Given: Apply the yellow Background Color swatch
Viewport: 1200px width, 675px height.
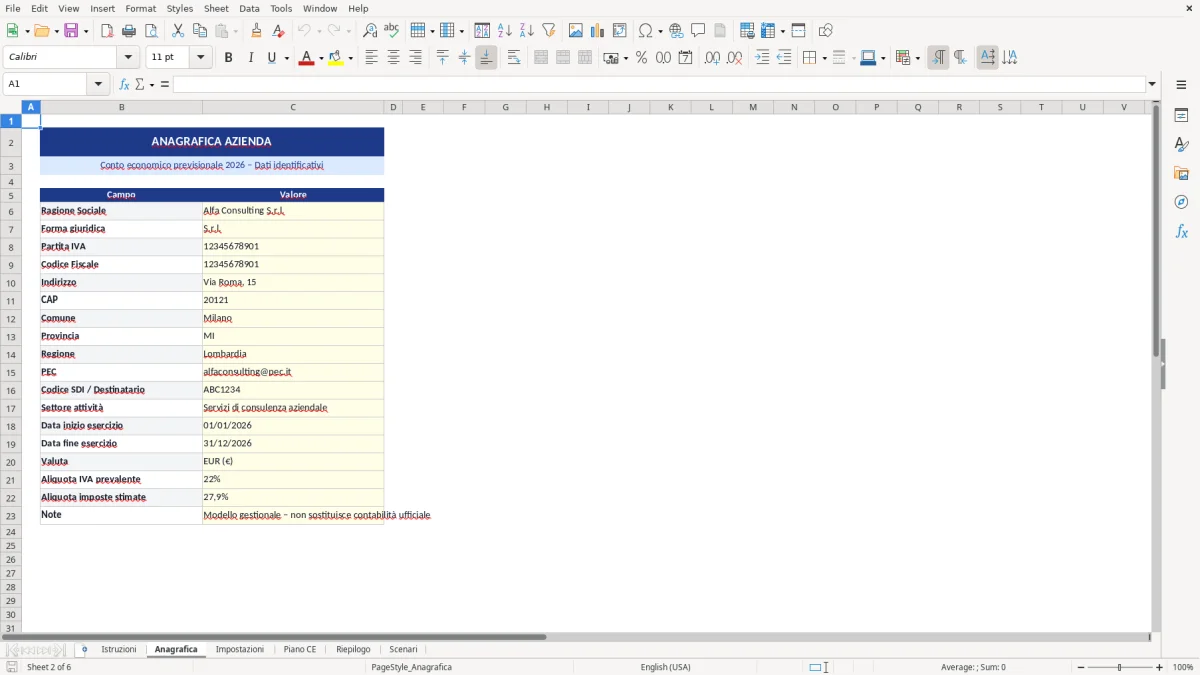Looking at the screenshot, I should (336, 58).
